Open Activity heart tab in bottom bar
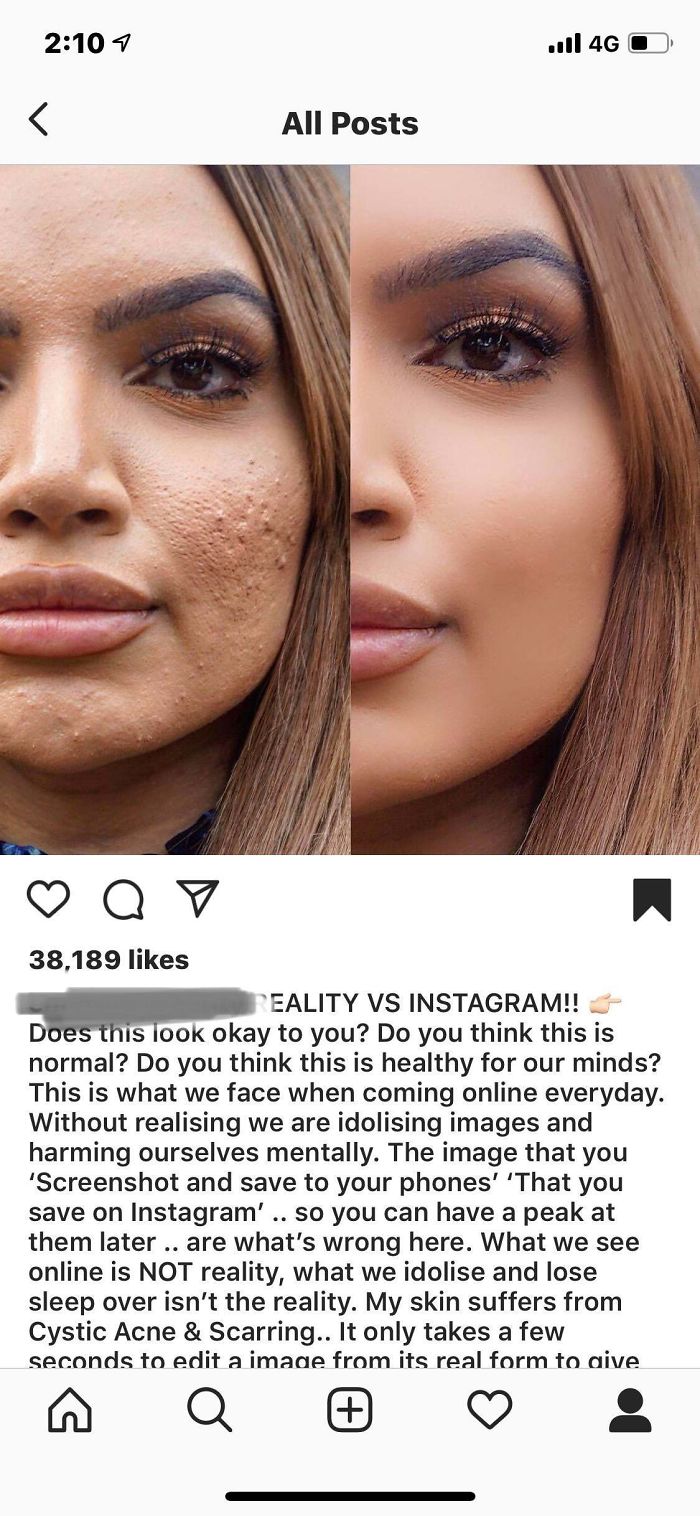 tap(490, 1410)
